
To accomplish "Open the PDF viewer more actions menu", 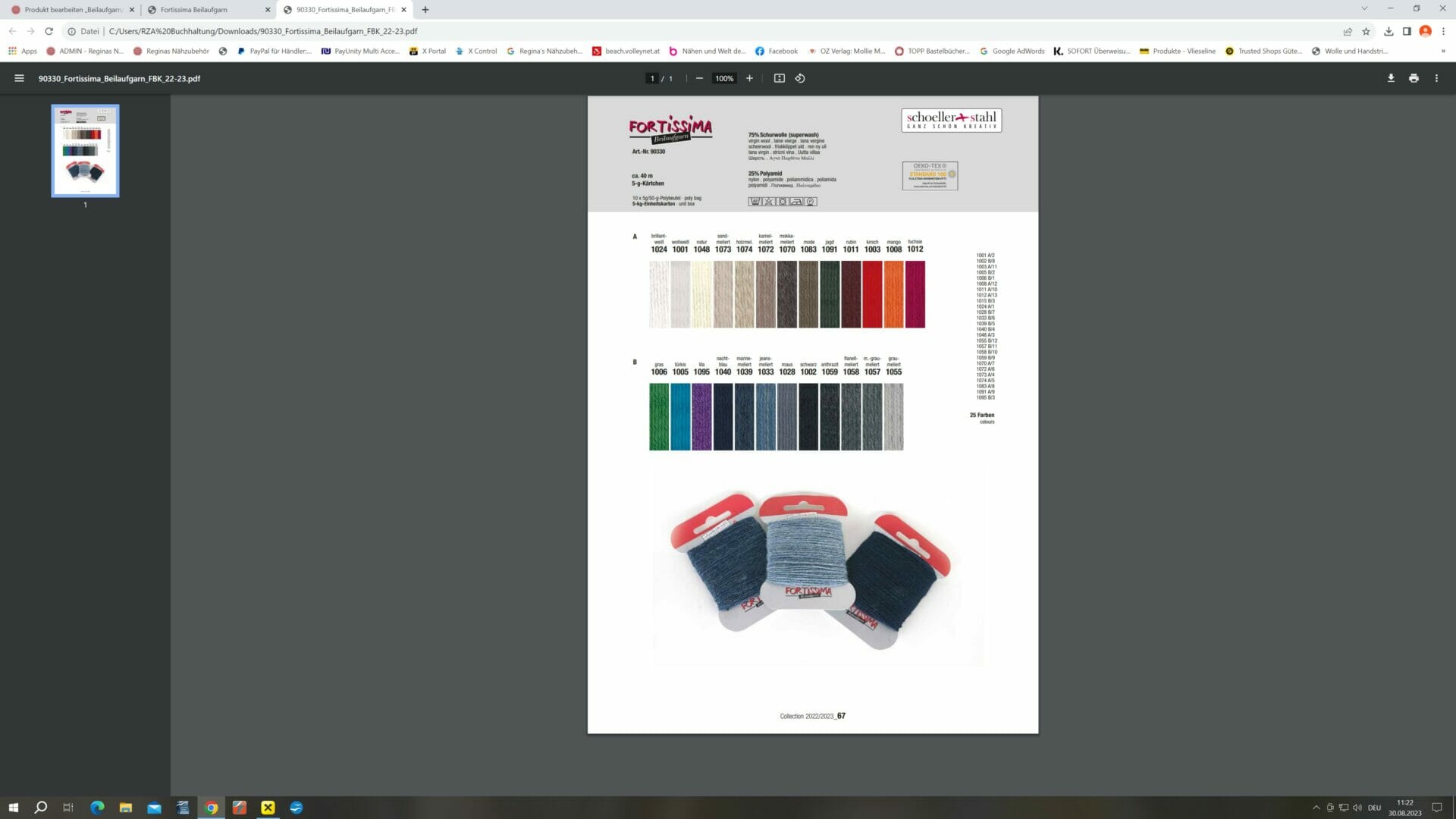I will pyautogui.click(x=1436, y=78).
